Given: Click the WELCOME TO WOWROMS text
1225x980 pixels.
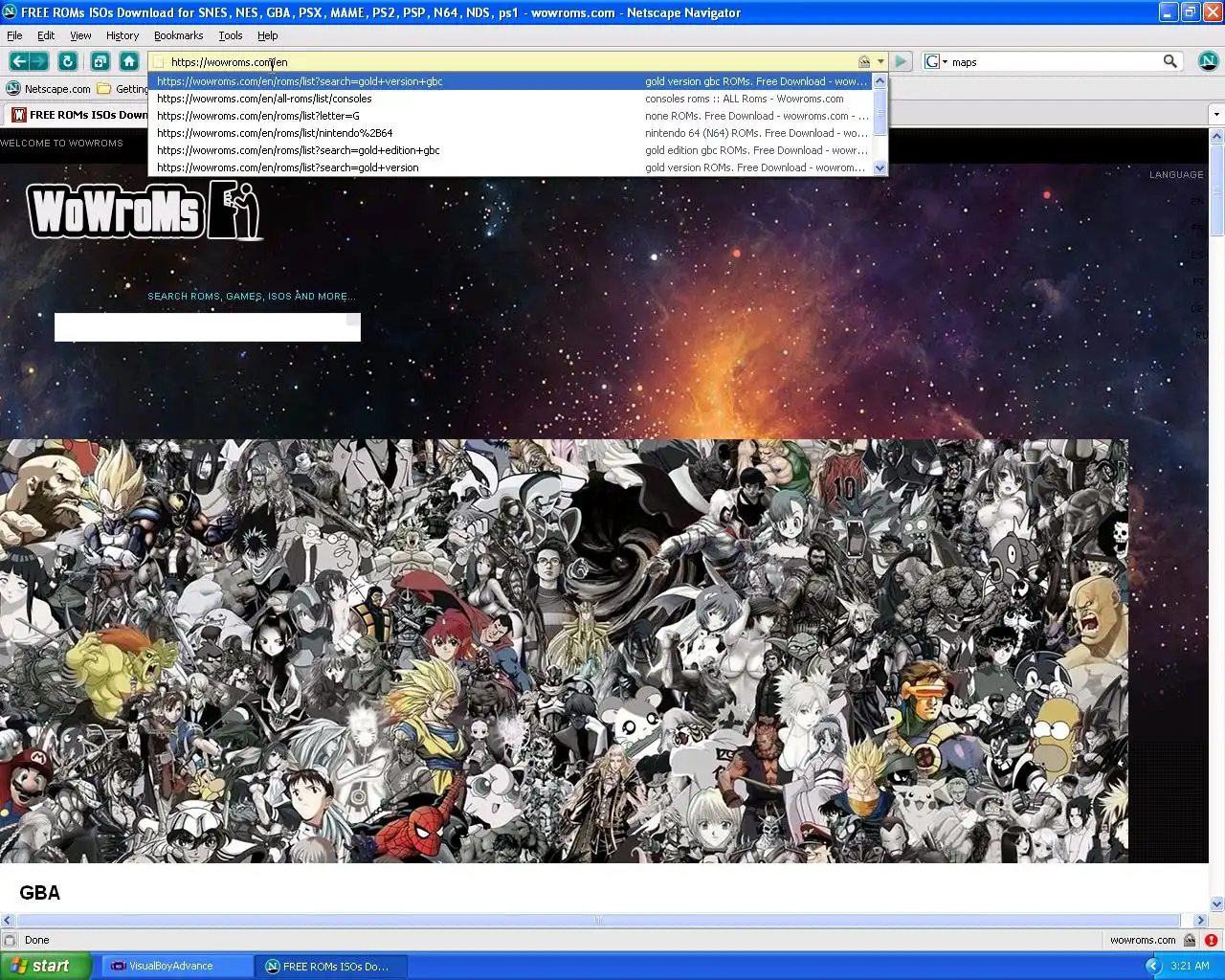Looking at the screenshot, I should [x=62, y=143].
